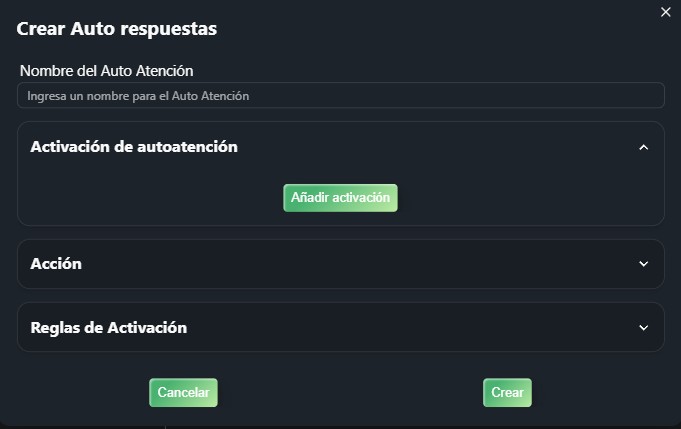Click the Activación de autoatención heading text
Screen dimensions: 681x429
coord(134,147)
